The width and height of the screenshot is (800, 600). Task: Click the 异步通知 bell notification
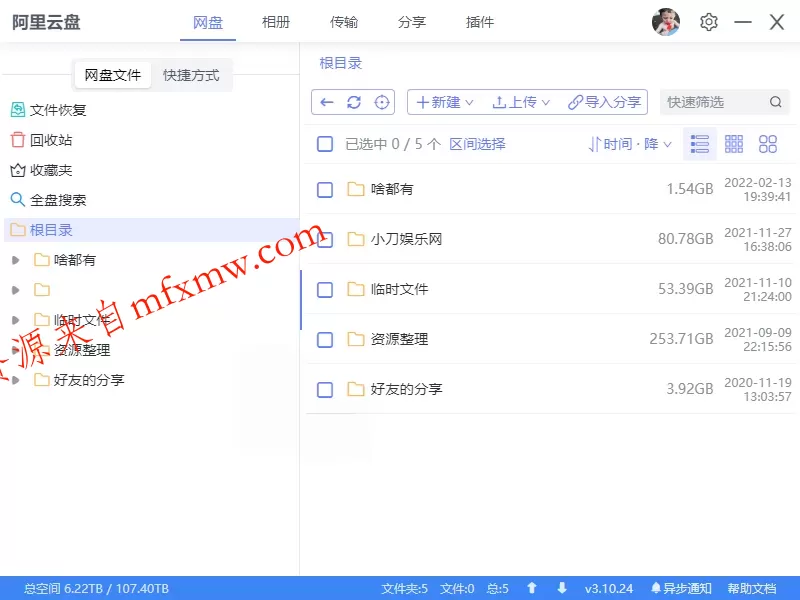coord(682,589)
